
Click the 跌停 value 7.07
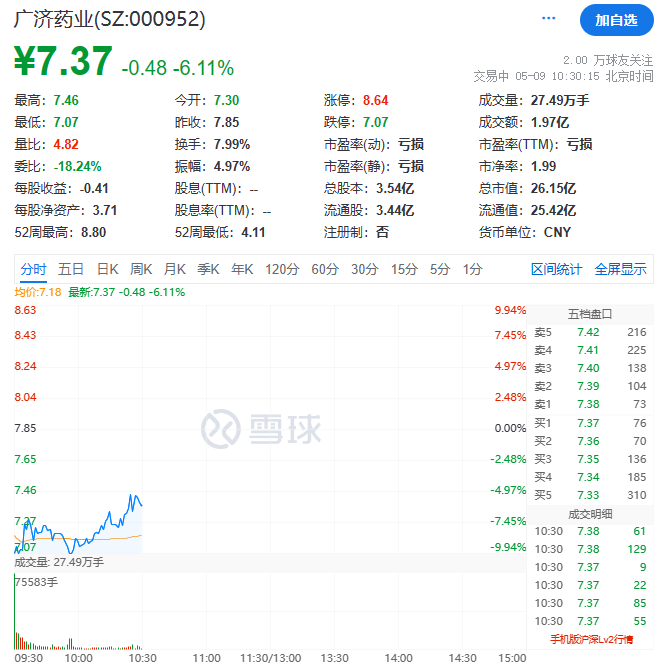click(x=375, y=122)
